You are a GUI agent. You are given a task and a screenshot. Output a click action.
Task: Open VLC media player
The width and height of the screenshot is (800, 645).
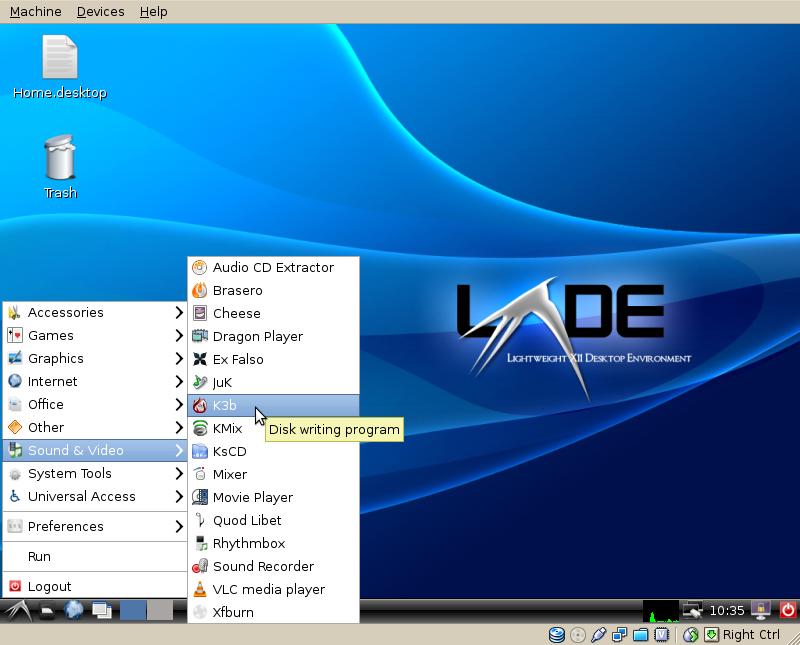pos(273,589)
